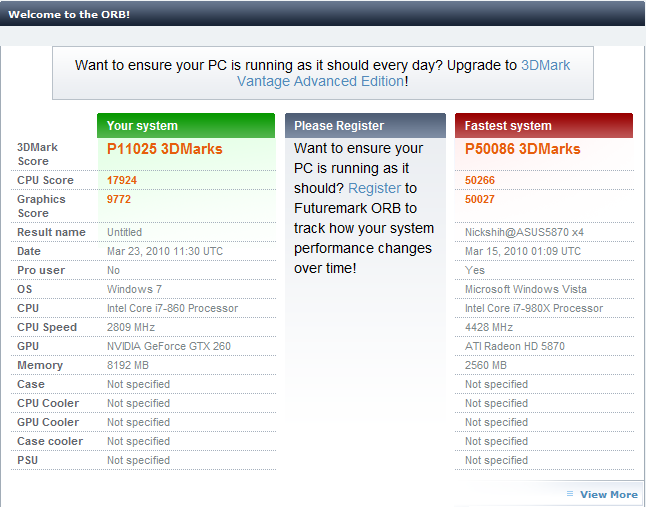Viewport: 646px width, 507px height.
Task: Click the GPU Cooler row label
Action: [x=48, y=422]
